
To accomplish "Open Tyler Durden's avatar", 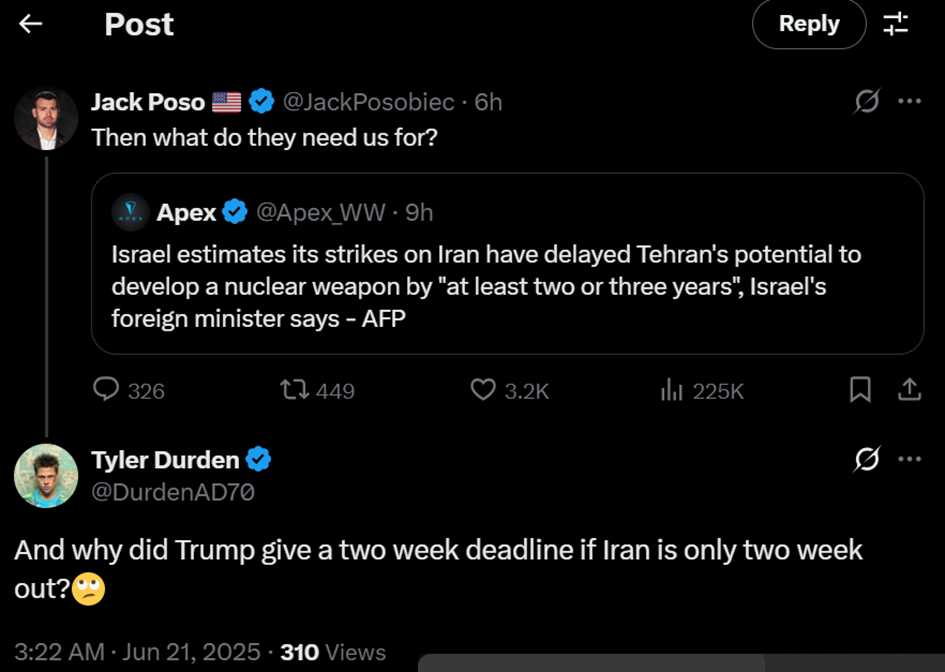I will click(46, 476).
